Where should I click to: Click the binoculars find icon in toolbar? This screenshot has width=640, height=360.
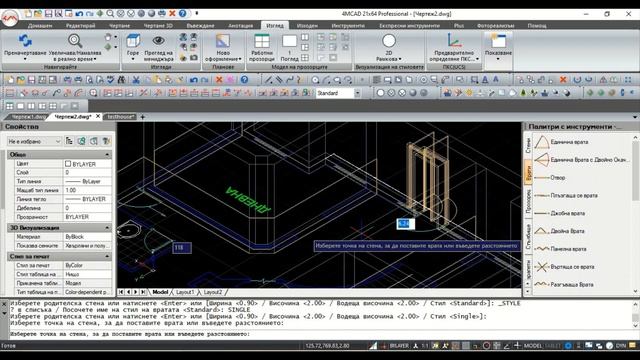pos(121,80)
